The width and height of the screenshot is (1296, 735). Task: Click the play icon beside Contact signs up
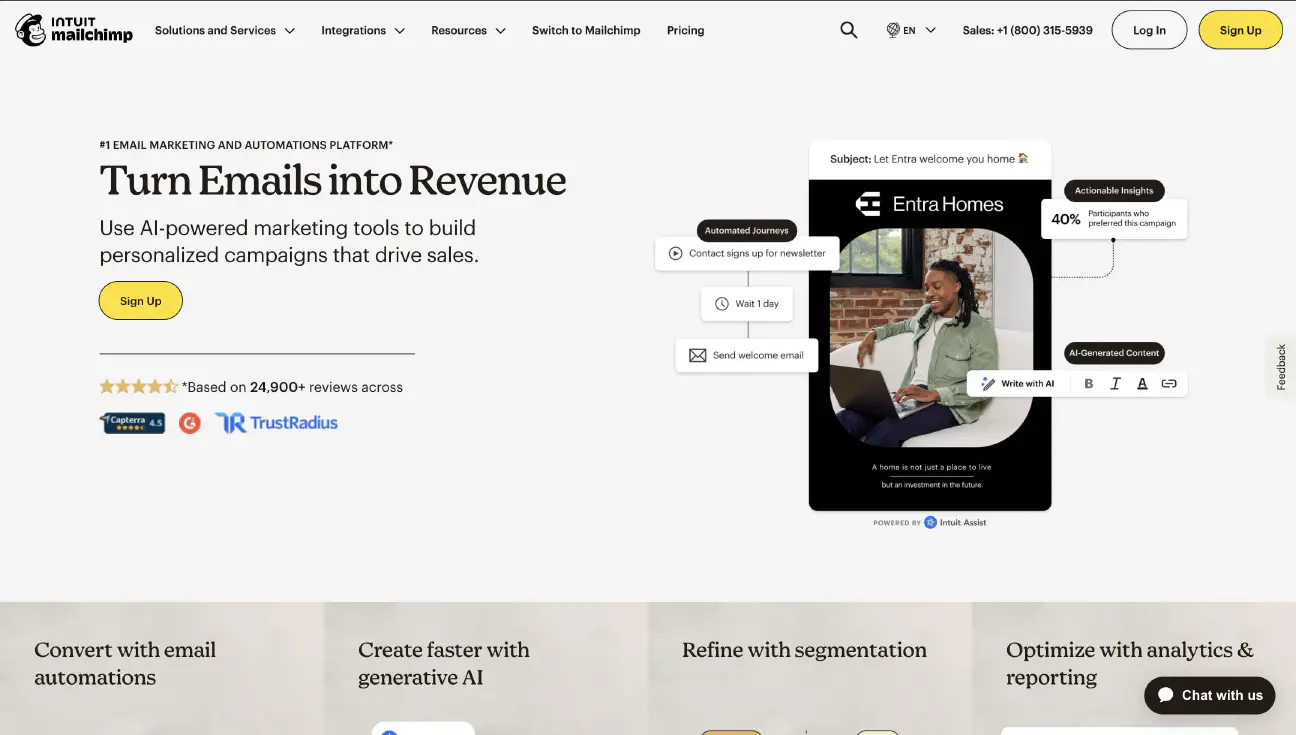pyautogui.click(x=676, y=254)
